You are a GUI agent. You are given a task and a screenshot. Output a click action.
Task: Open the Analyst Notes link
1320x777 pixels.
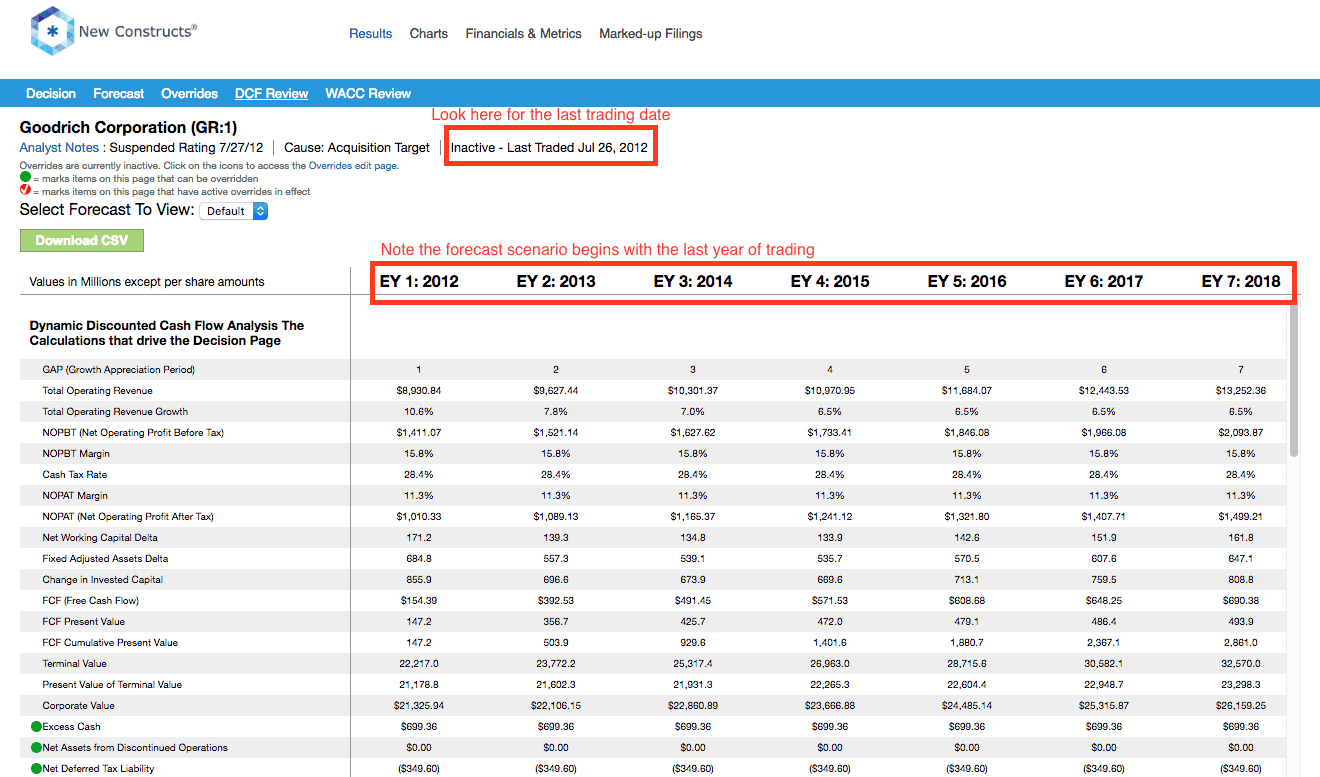pos(60,148)
